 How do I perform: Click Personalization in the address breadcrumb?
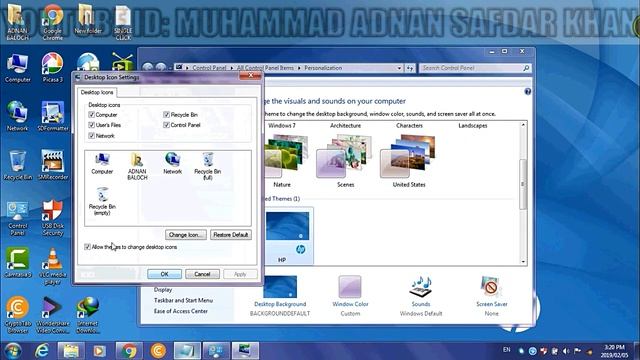[x=323, y=68]
